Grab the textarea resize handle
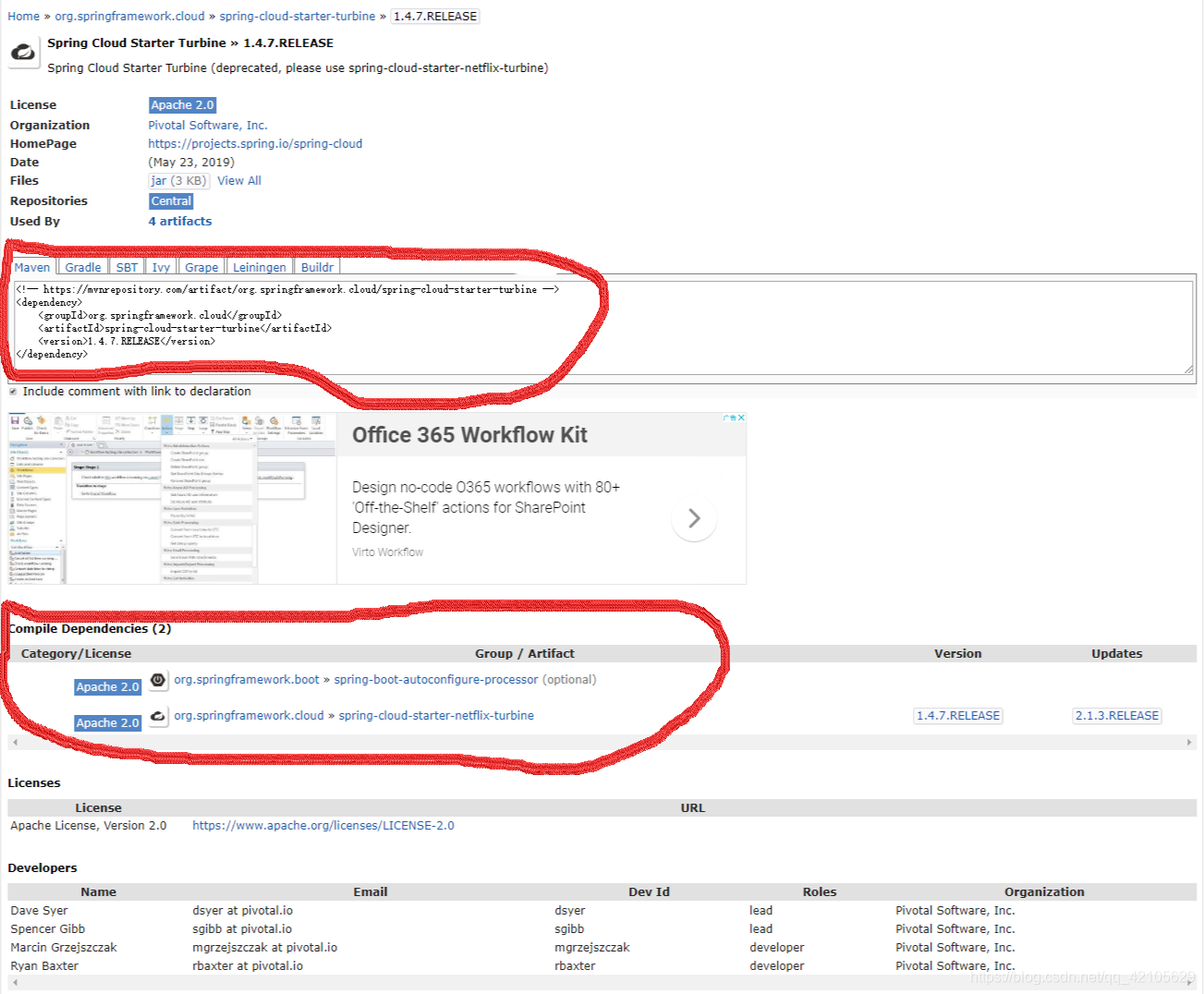Viewport: 1204px width, 994px height. click(x=1188, y=370)
